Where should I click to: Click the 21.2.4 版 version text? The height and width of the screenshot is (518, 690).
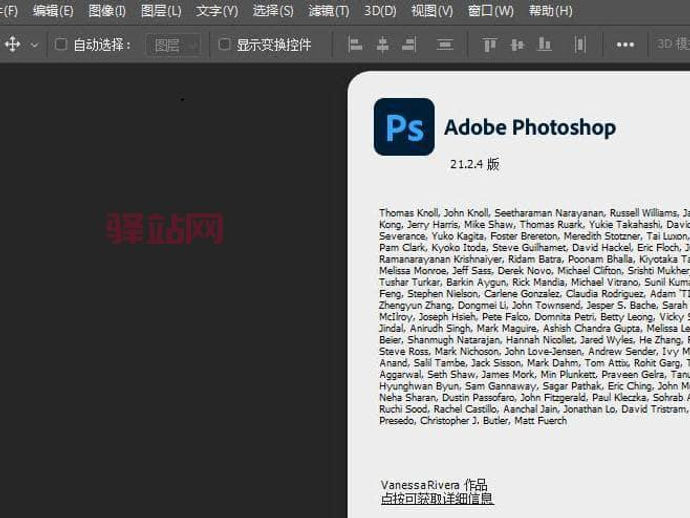pyautogui.click(x=474, y=164)
